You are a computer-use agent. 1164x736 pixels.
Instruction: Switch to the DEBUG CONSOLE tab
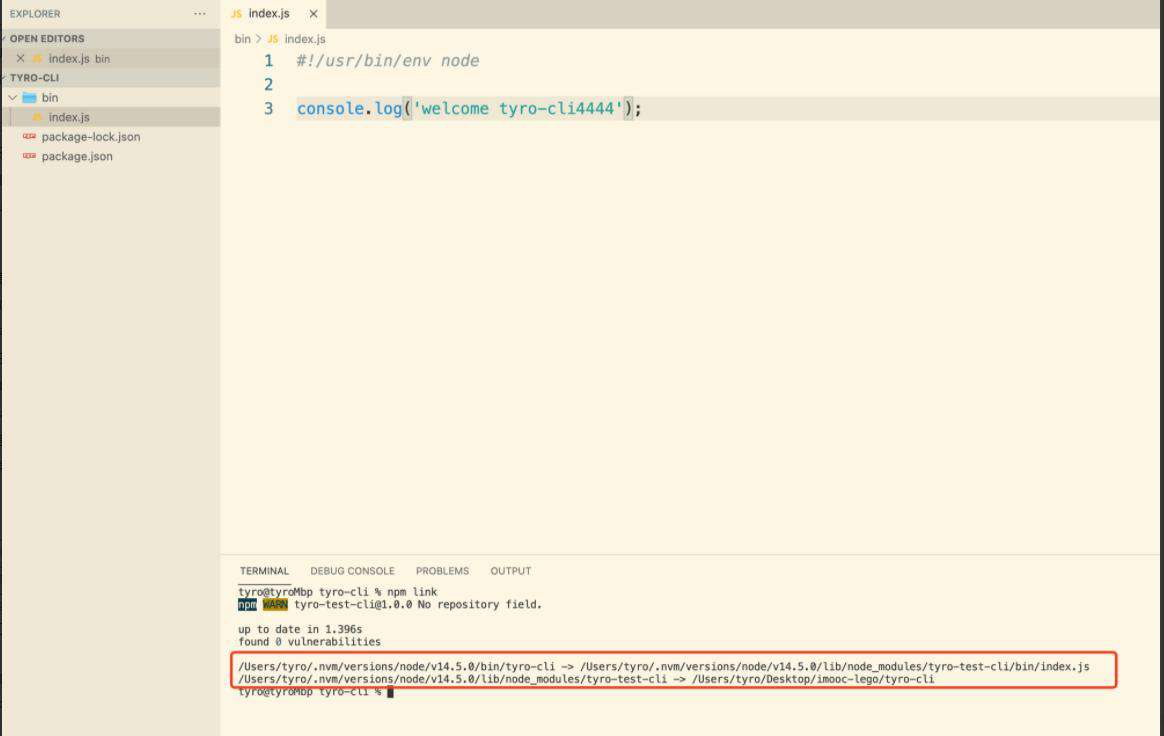pos(353,571)
